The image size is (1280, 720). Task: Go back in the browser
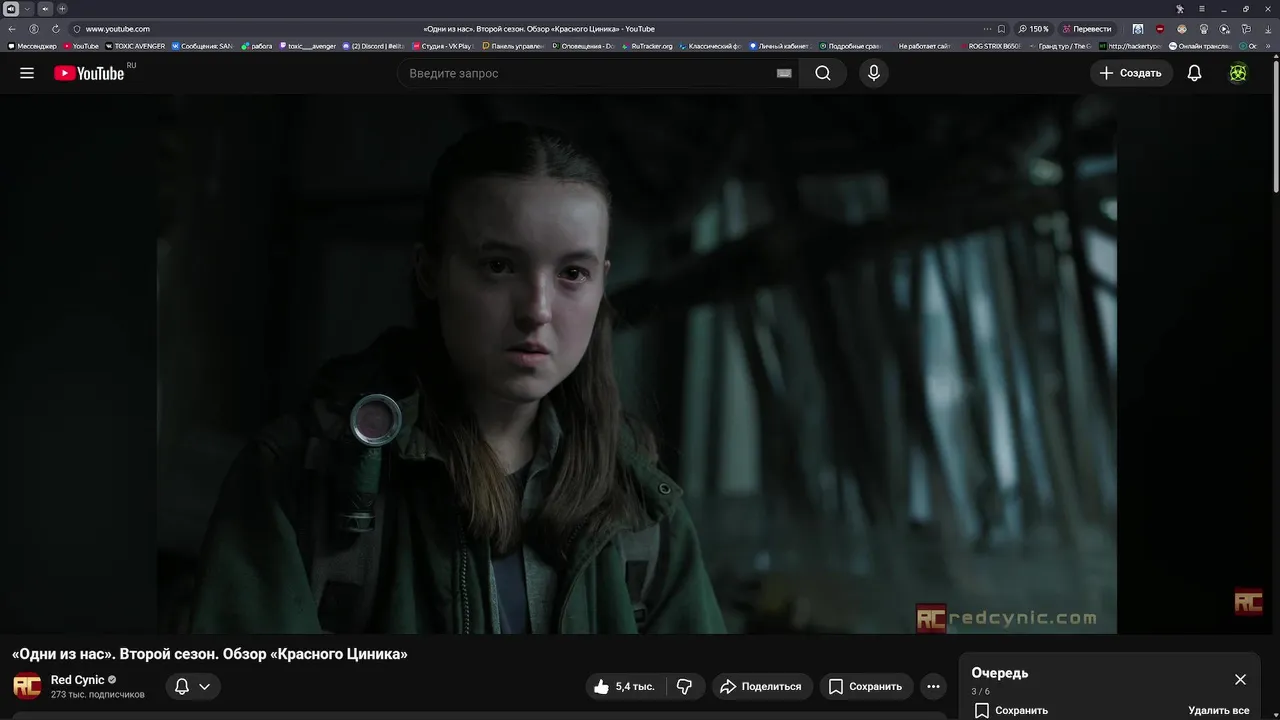point(12,29)
